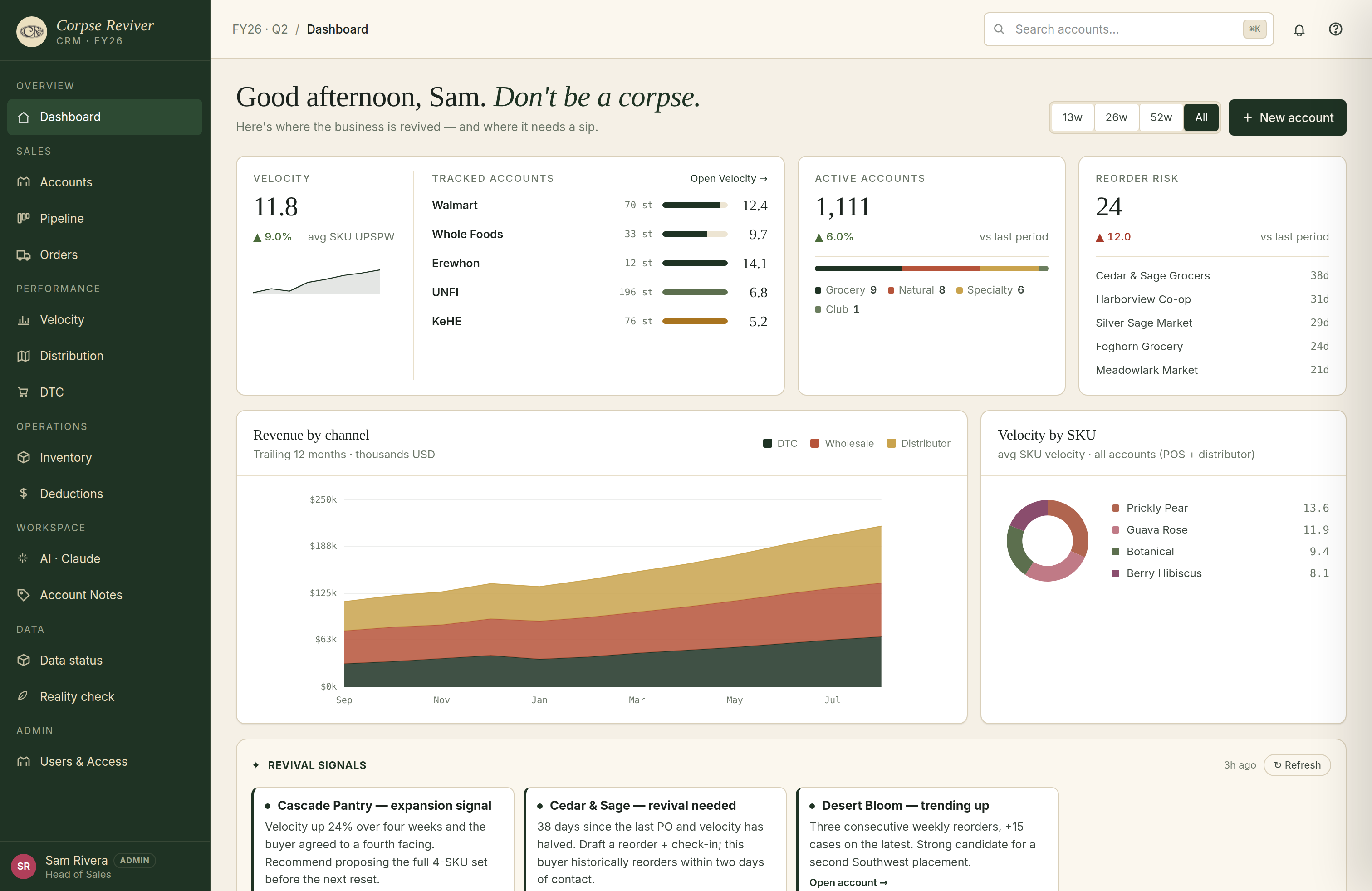The width and height of the screenshot is (1372, 891).
Task: Click the Data status cube icon
Action: tap(24, 661)
